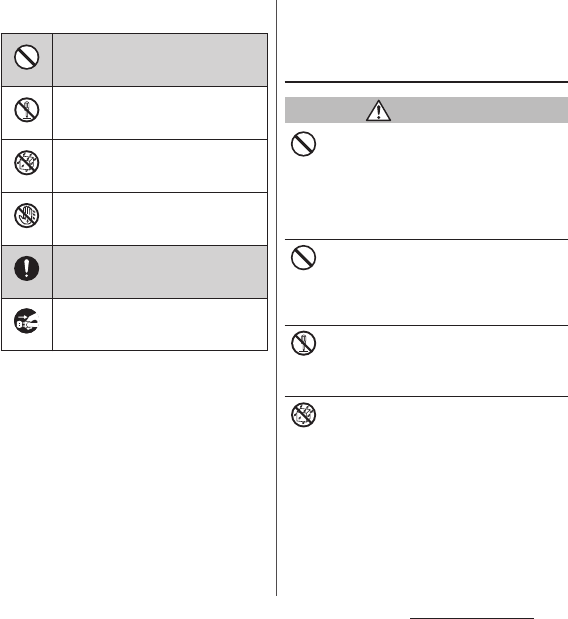Select the blank cell next to the no-wet-hands icon
Viewport: 568px width, 619px height.
tap(160, 219)
